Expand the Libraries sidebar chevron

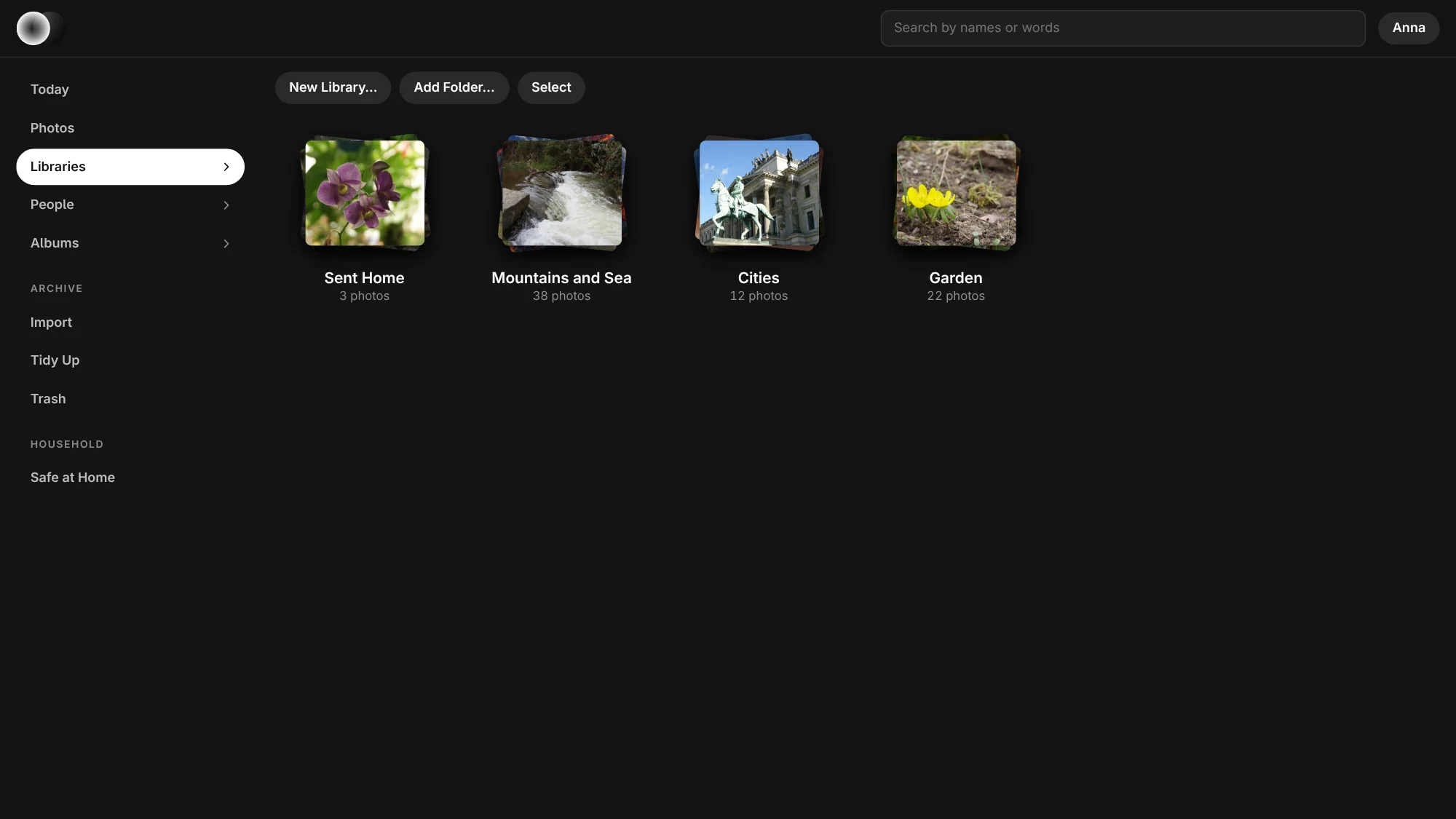226,167
